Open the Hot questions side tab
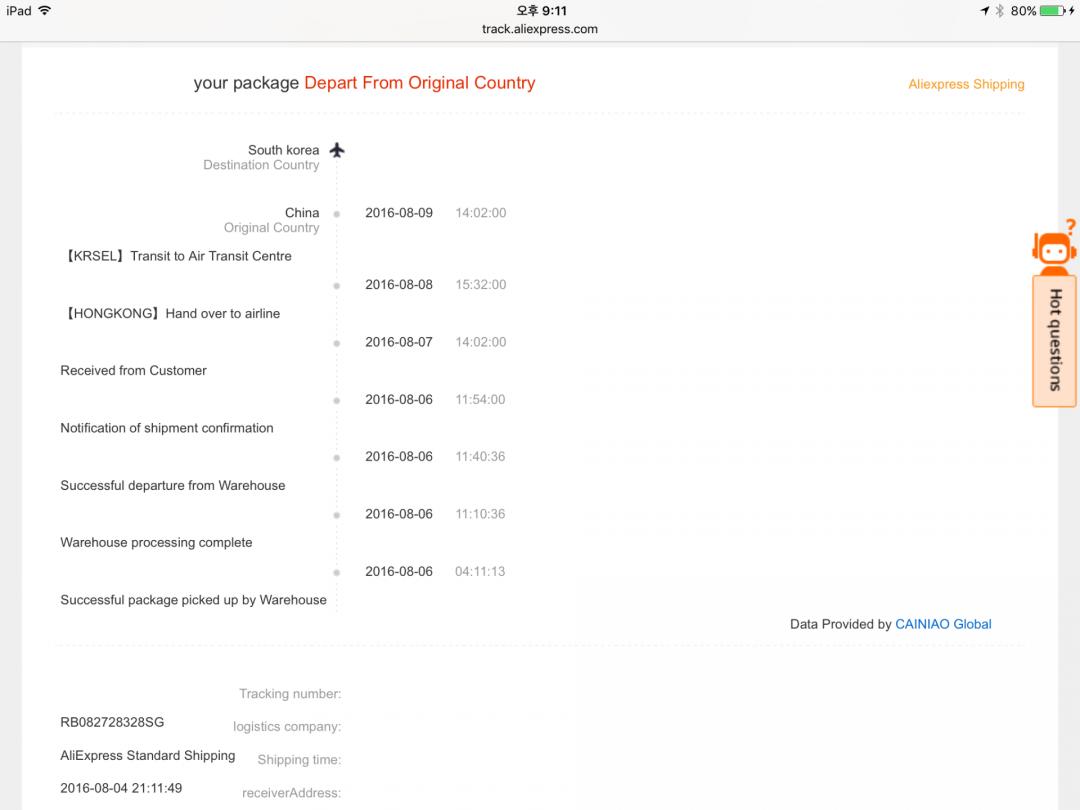Screen dimensions: 1080x810 pyautogui.click(x=1054, y=340)
